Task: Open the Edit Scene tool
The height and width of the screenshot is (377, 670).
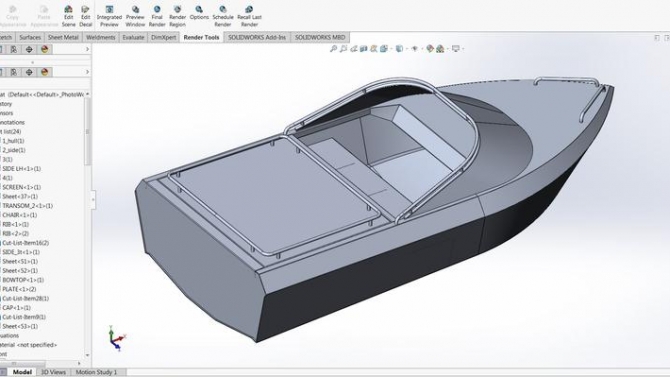Action: pyautogui.click(x=68, y=16)
